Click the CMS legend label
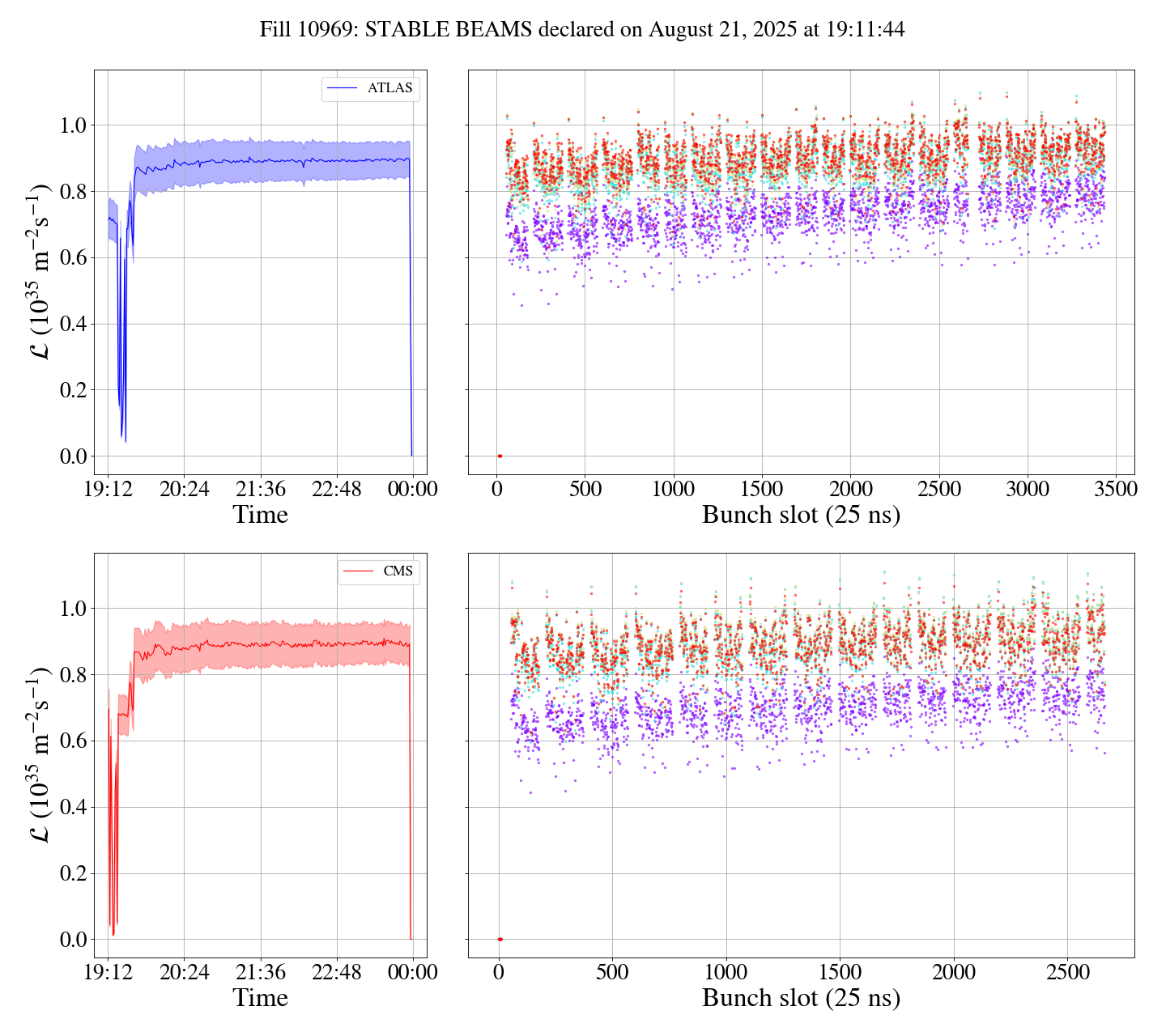The width and height of the screenshot is (1166, 1036). (x=398, y=571)
